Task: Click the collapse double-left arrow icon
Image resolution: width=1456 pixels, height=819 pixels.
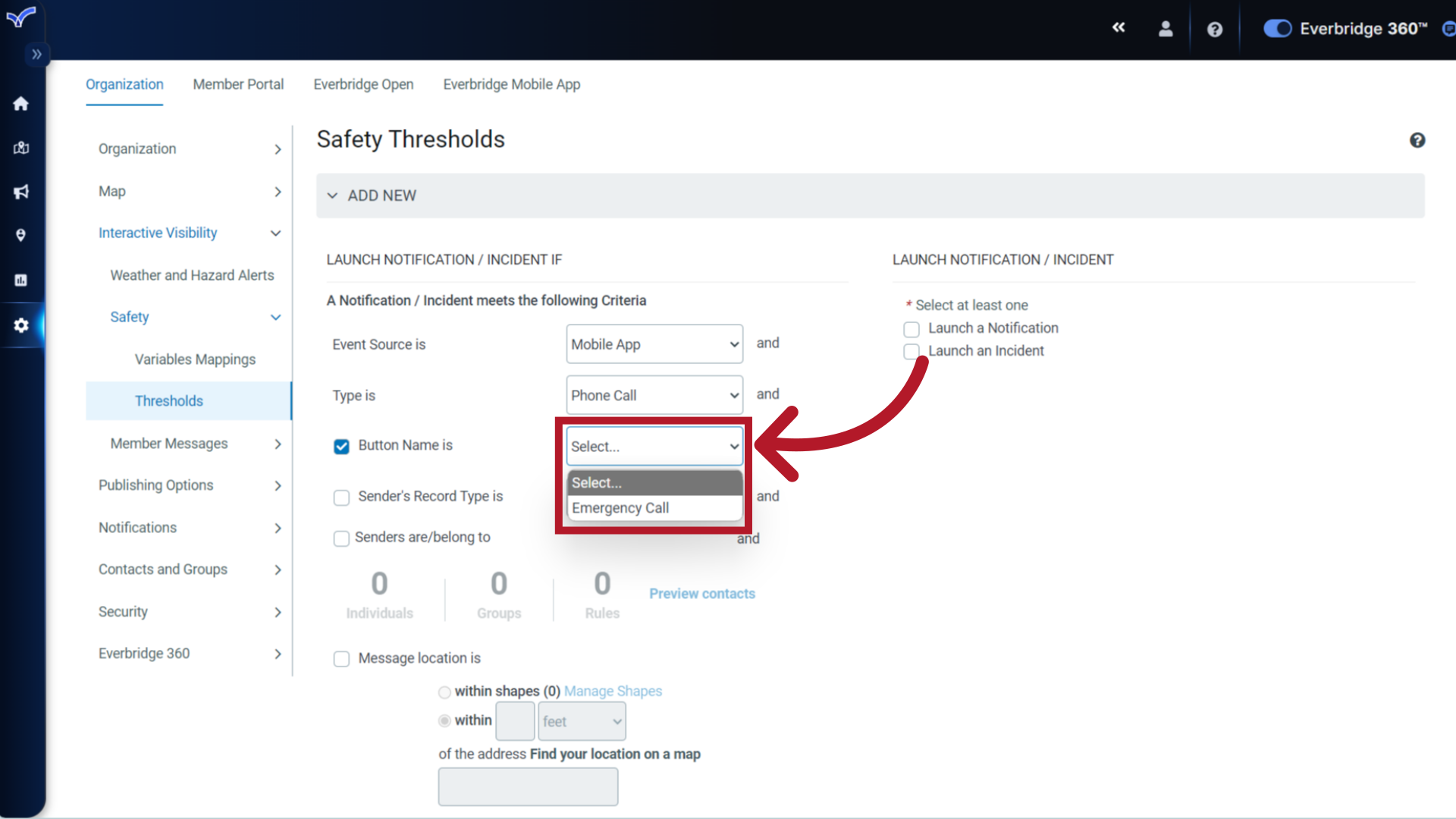Action: (x=1119, y=27)
